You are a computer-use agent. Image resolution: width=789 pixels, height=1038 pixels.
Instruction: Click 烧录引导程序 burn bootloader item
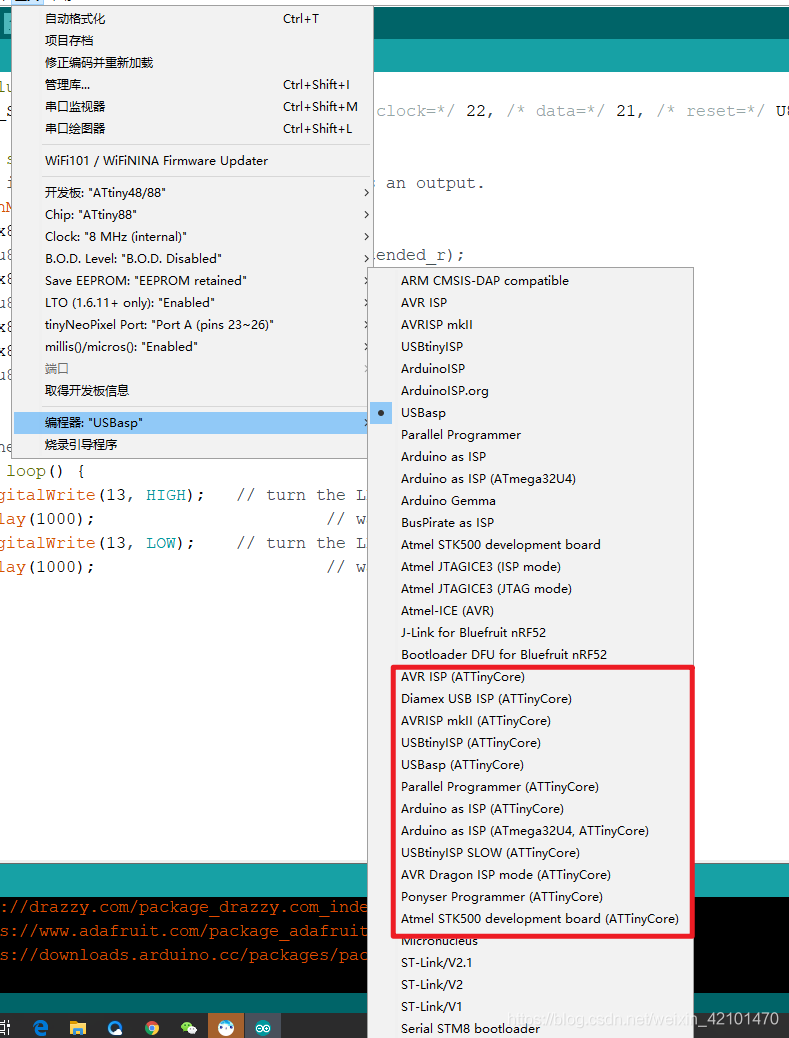click(x=191, y=444)
